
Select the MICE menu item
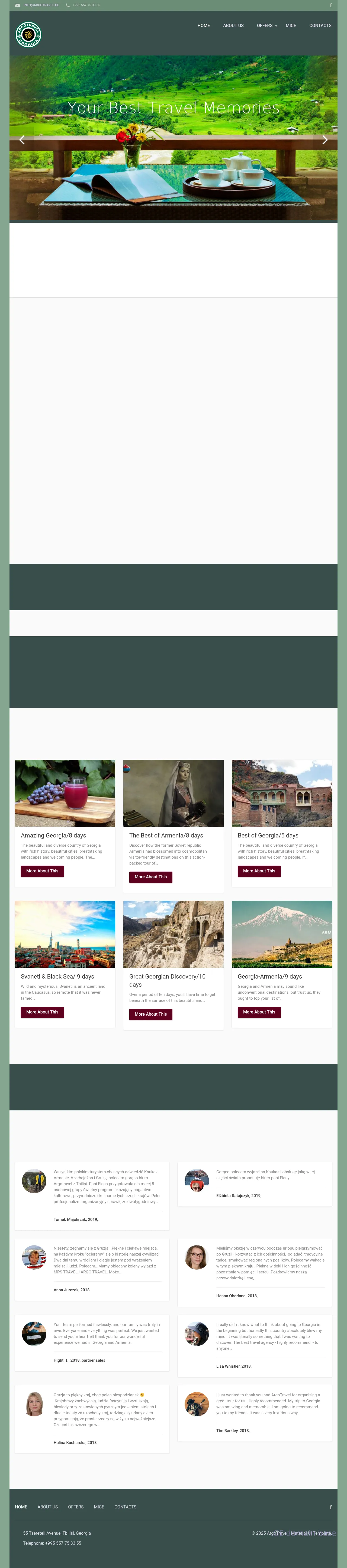coord(291,25)
